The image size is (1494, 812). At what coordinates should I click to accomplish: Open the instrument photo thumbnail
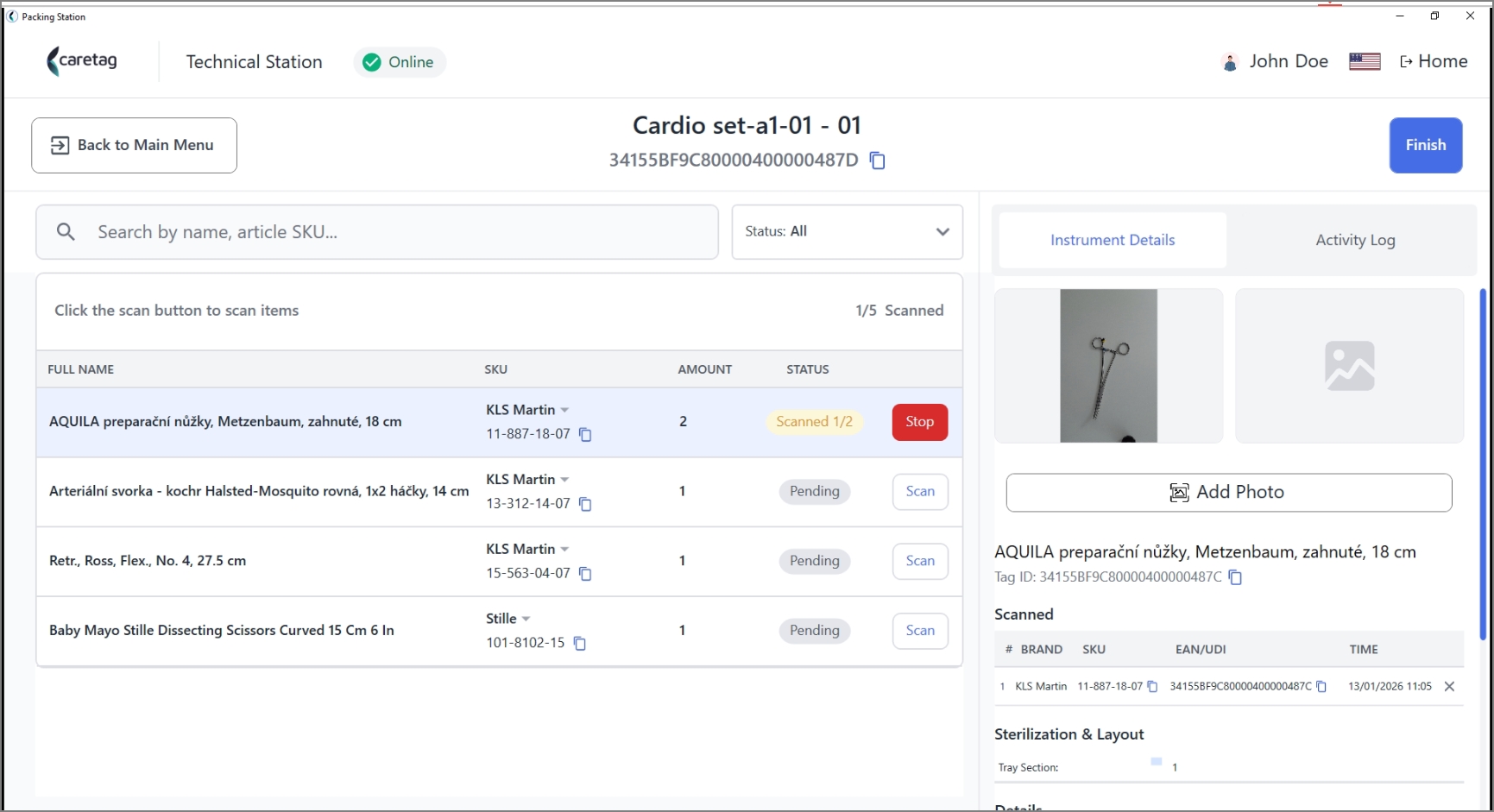pos(1108,366)
